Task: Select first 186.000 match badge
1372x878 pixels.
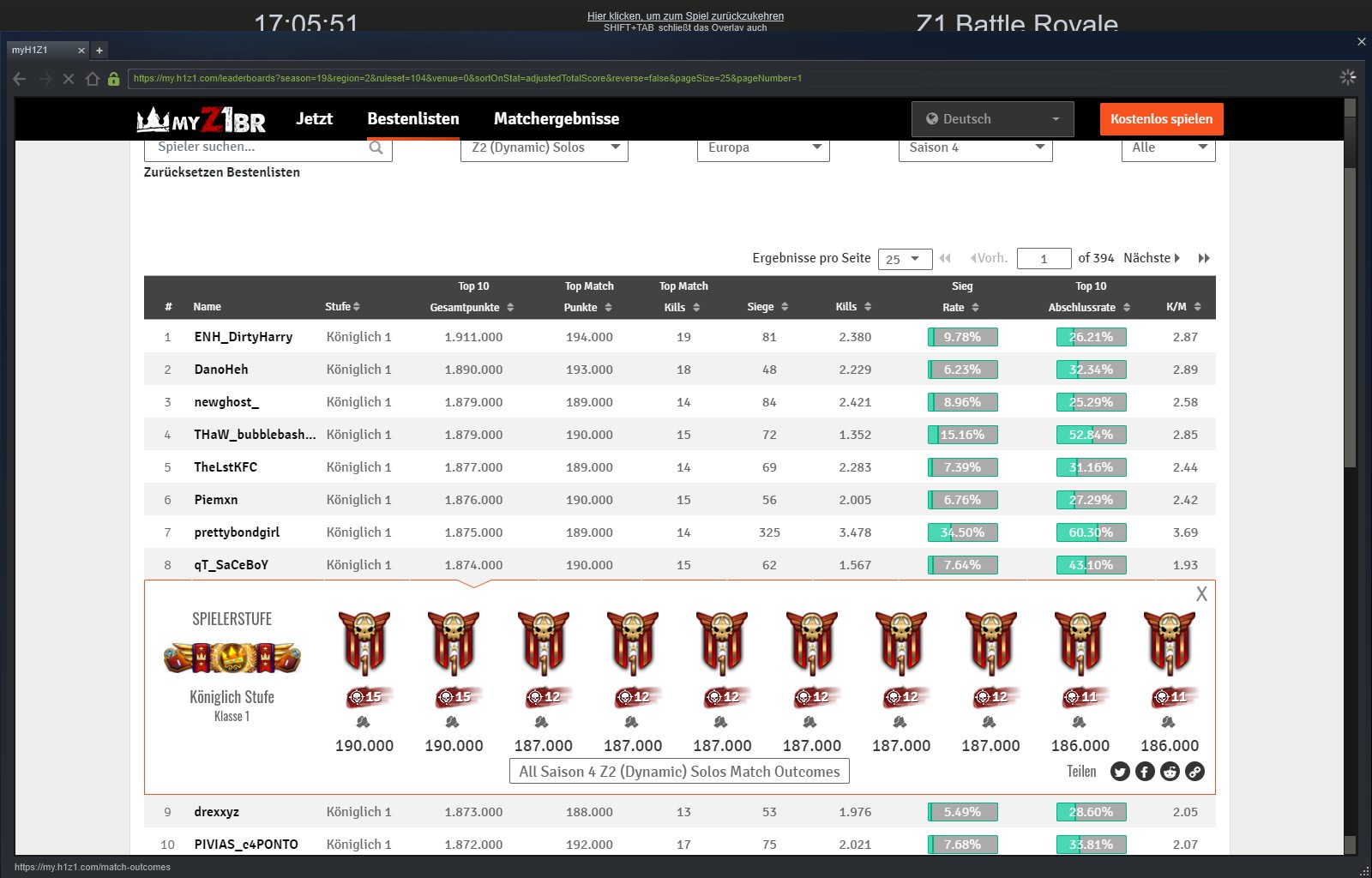Action: pos(1080,643)
